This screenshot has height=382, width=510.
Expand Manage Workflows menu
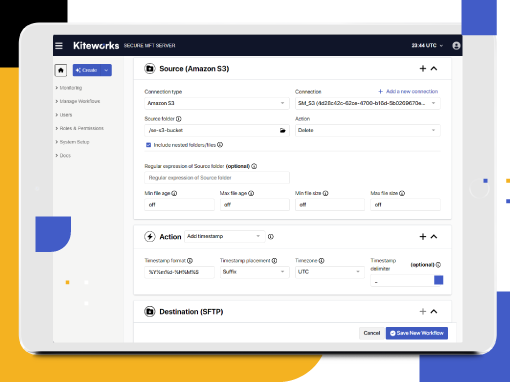pyautogui.click(x=78, y=101)
